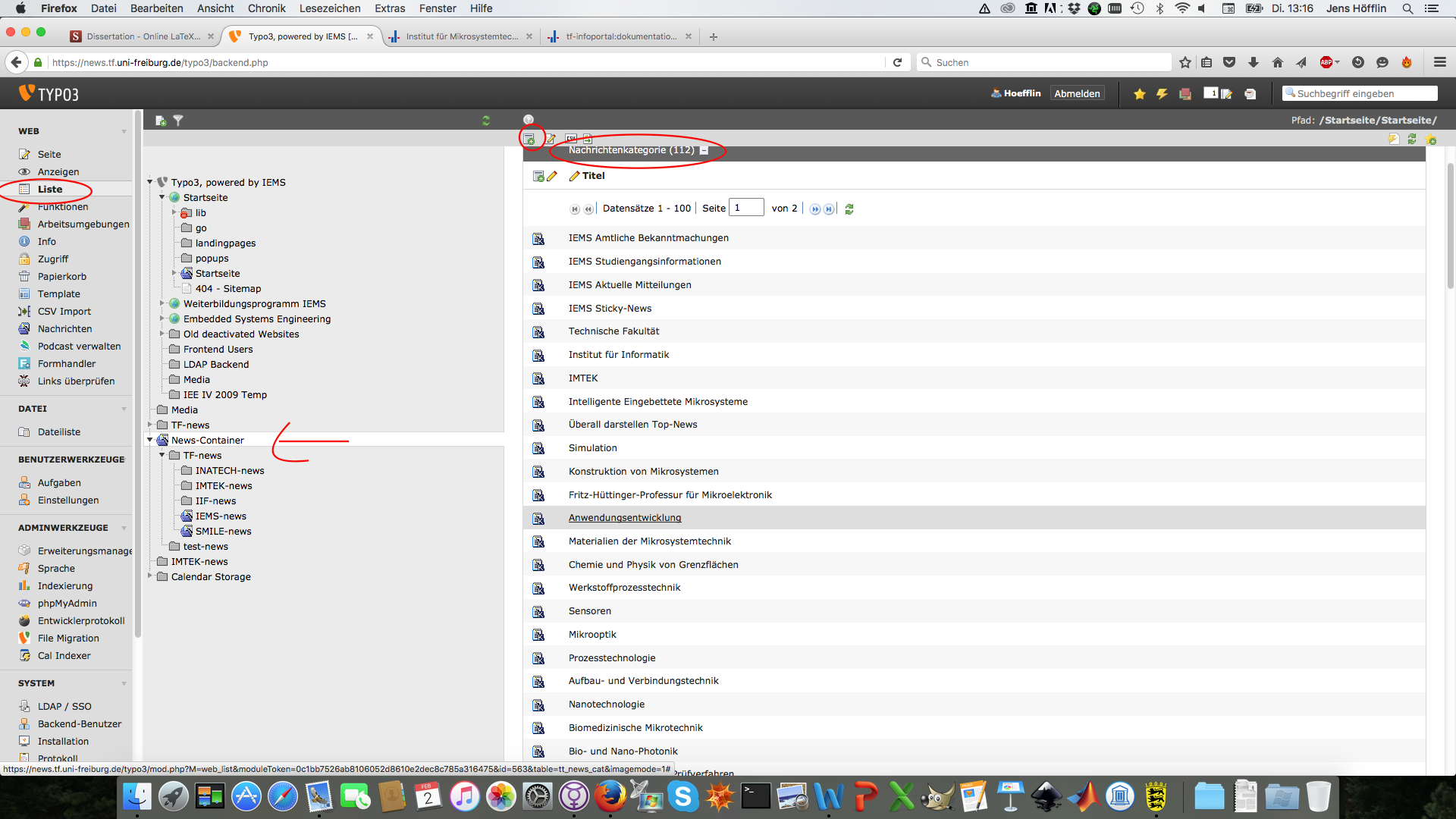1456x819 pixels.
Task: Collapse the Nachrichtenkategorie table
Action: [704, 150]
